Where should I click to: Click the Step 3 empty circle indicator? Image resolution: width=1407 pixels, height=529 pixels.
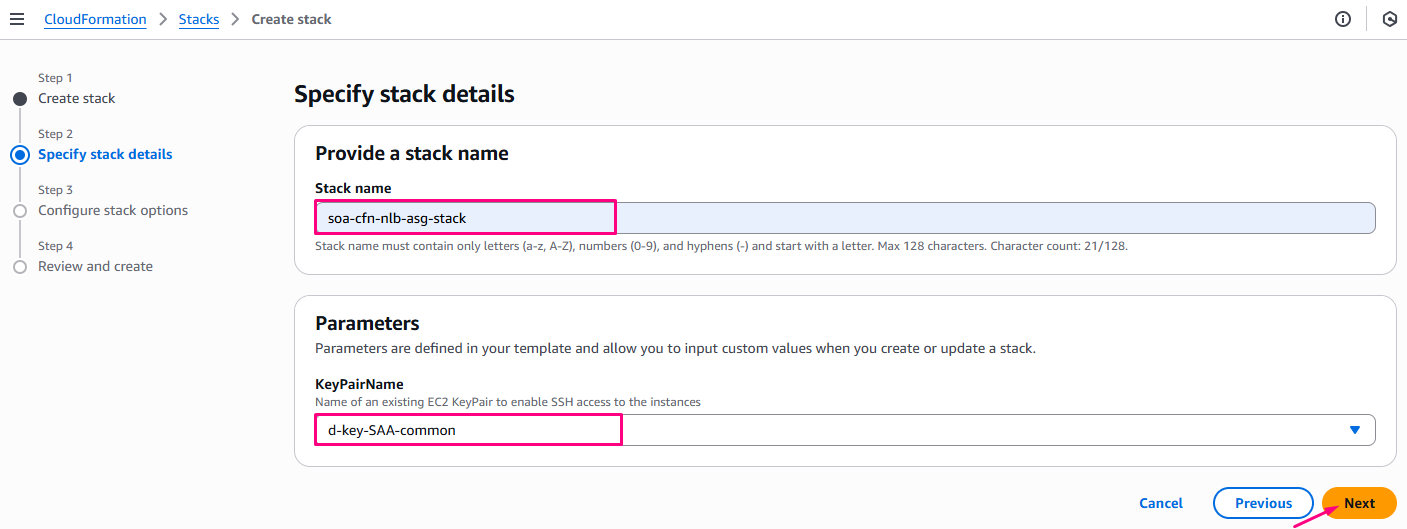point(20,211)
